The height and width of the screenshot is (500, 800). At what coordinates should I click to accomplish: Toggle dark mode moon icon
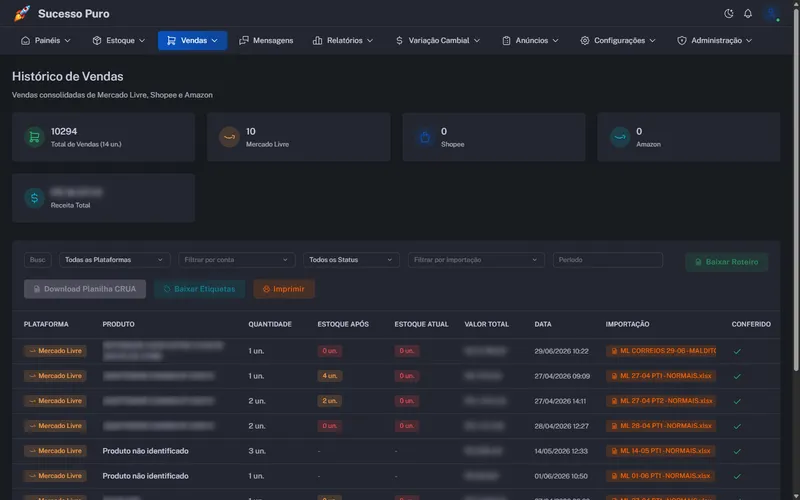729,14
